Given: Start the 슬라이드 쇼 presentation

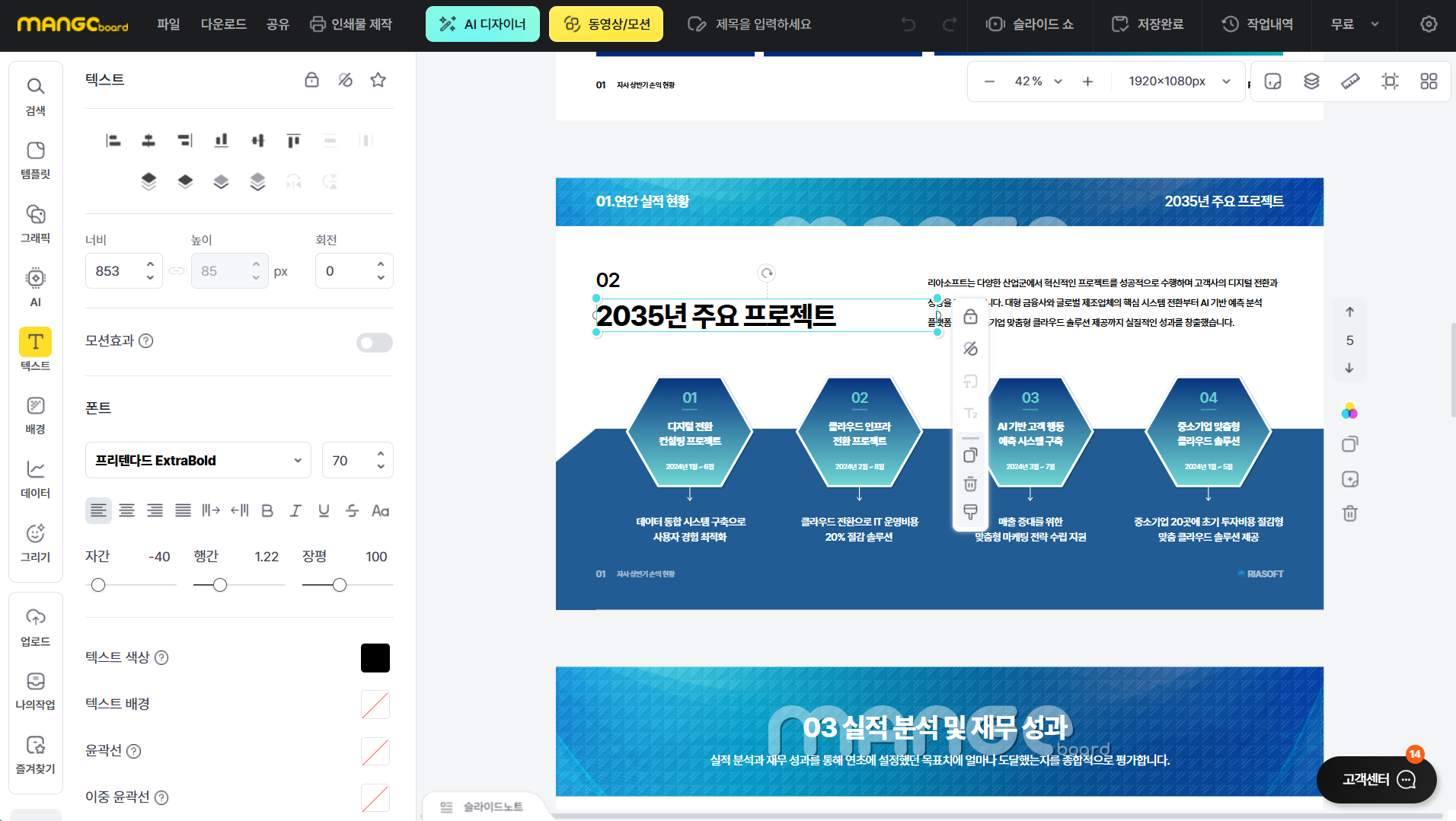Looking at the screenshot, I should pyautogui.click(x=1030, y=24).
